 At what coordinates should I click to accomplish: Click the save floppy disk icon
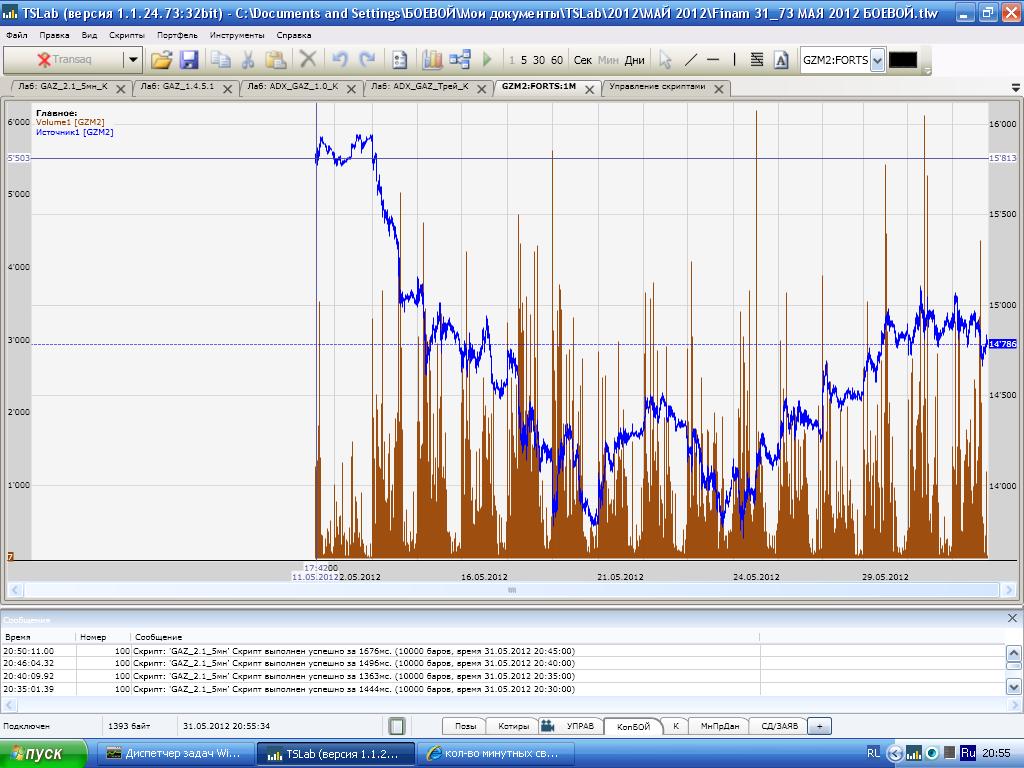pyautogui.click(x=189, y=60)
